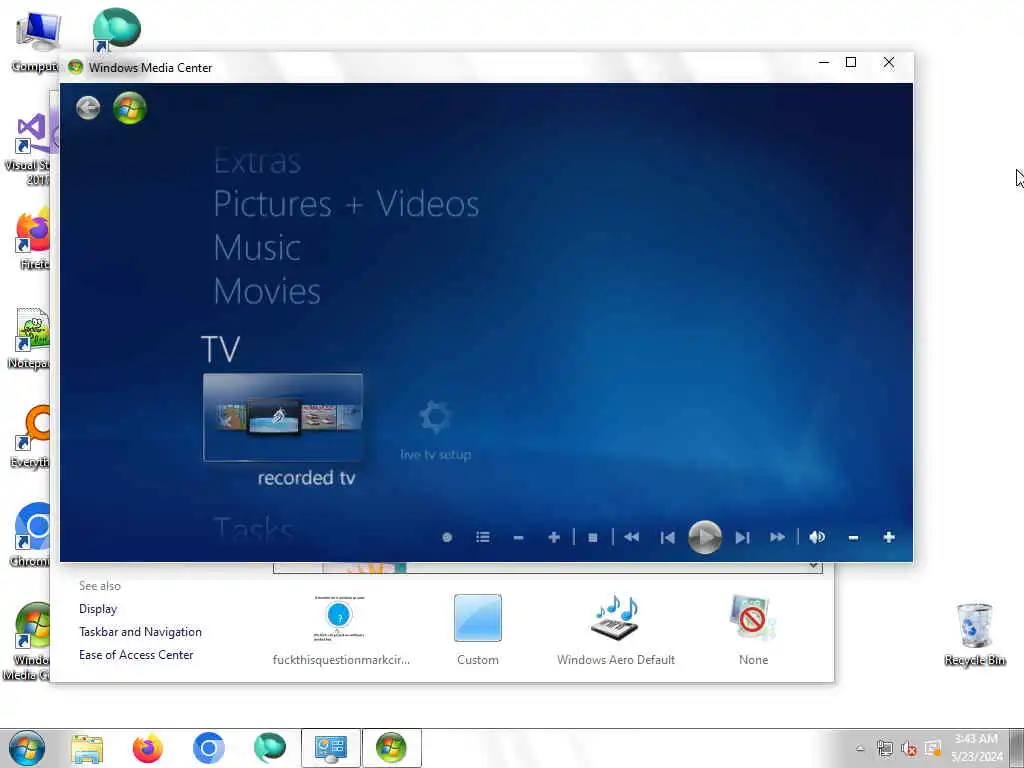Select the Computer desktop icon
The image size is (1024, 768).
[37, 42]
